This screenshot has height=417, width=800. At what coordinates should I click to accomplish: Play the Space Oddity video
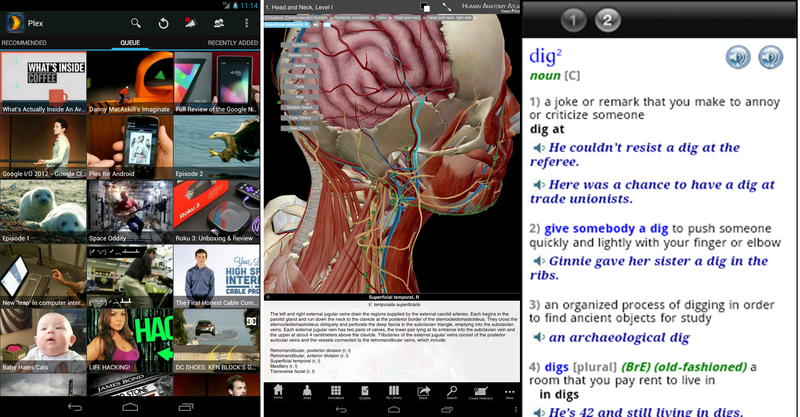coord(130,211)
